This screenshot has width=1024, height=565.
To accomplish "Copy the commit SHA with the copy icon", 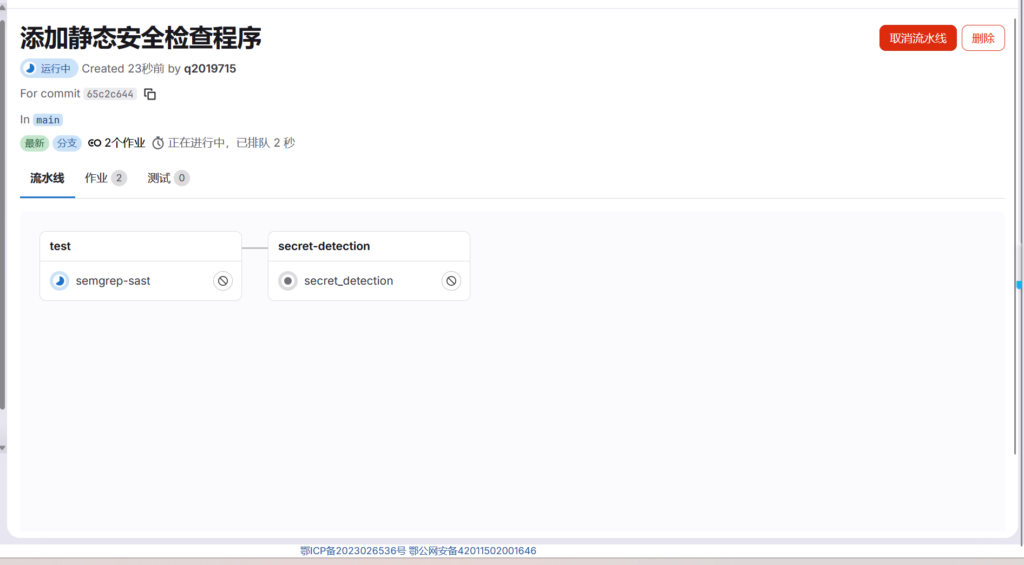I will pos(150,94).
